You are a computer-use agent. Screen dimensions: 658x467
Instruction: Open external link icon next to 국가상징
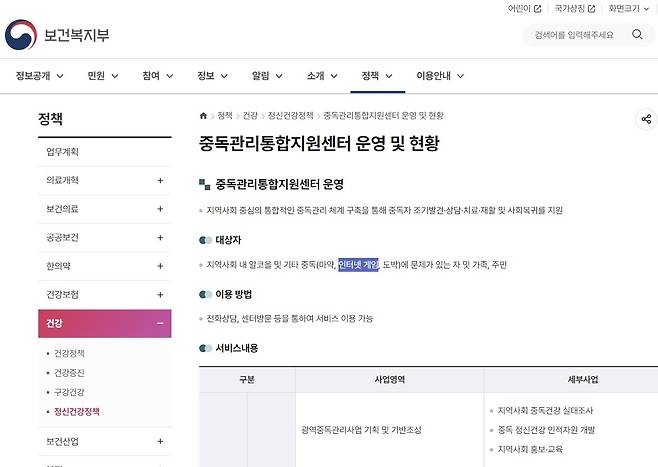(591, 9)
